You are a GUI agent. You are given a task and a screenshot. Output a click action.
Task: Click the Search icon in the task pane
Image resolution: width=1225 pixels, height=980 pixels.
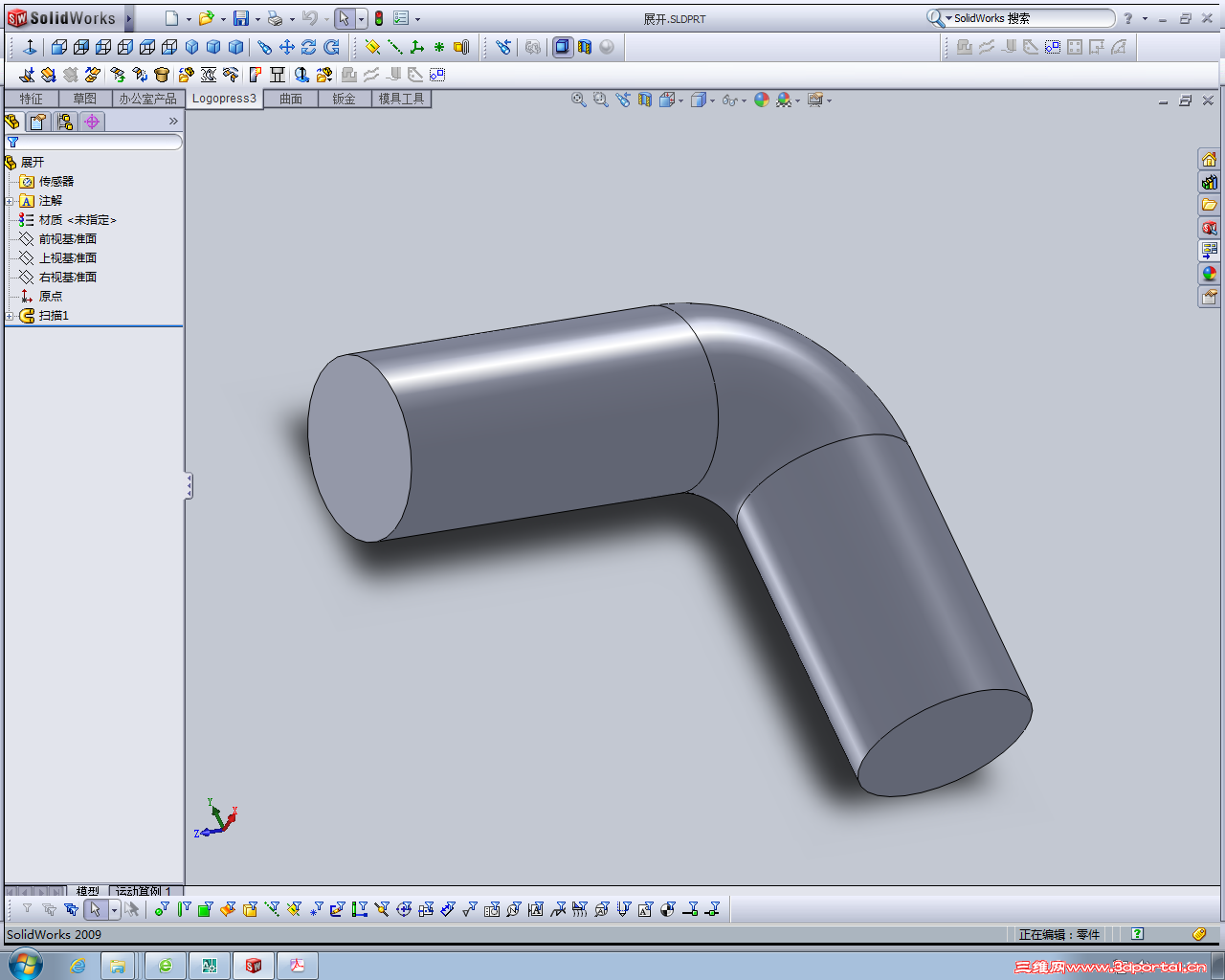[1210, 228]
